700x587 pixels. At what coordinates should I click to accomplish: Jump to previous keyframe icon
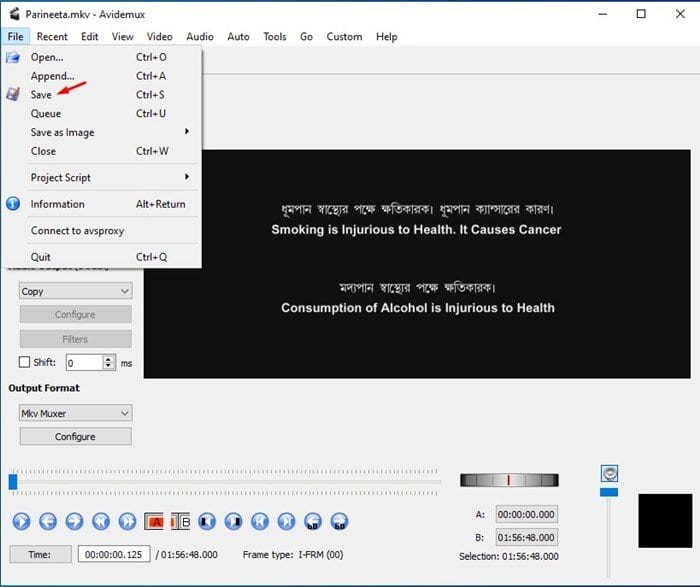(x=101, y=521)
